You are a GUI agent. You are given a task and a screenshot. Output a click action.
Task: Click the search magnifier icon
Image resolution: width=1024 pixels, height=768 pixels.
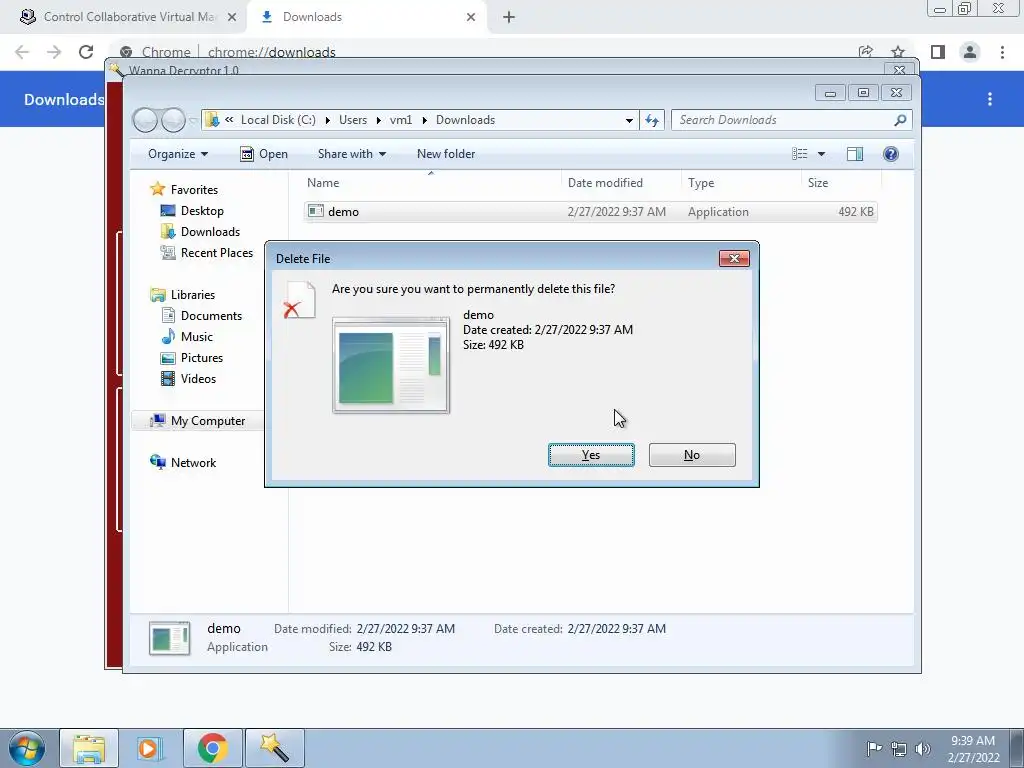[x=901, y=120]
